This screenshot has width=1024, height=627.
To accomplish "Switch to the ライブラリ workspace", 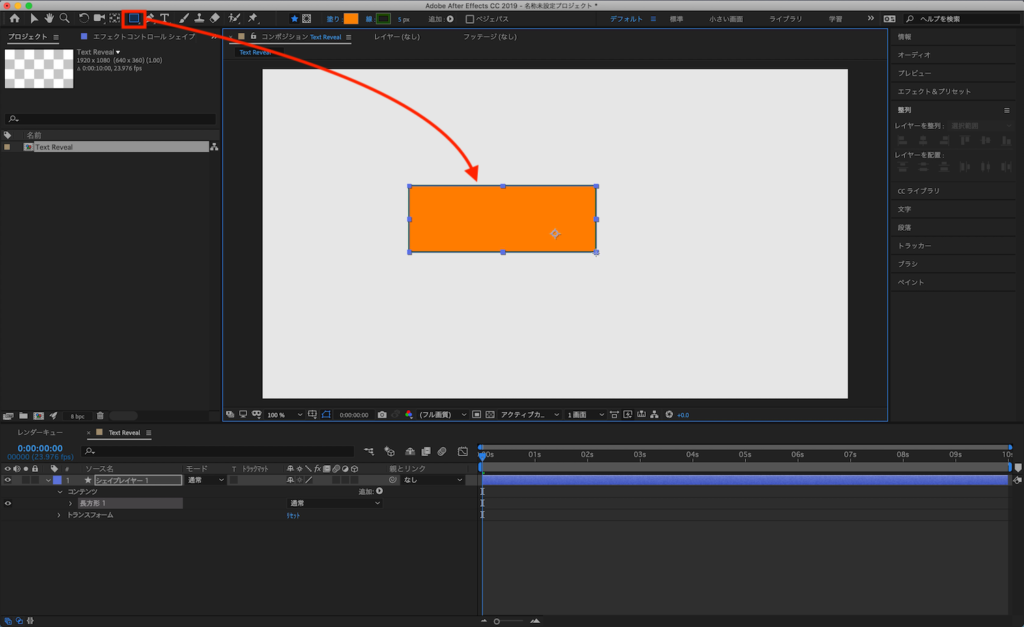I will click(x=785, y=19).
